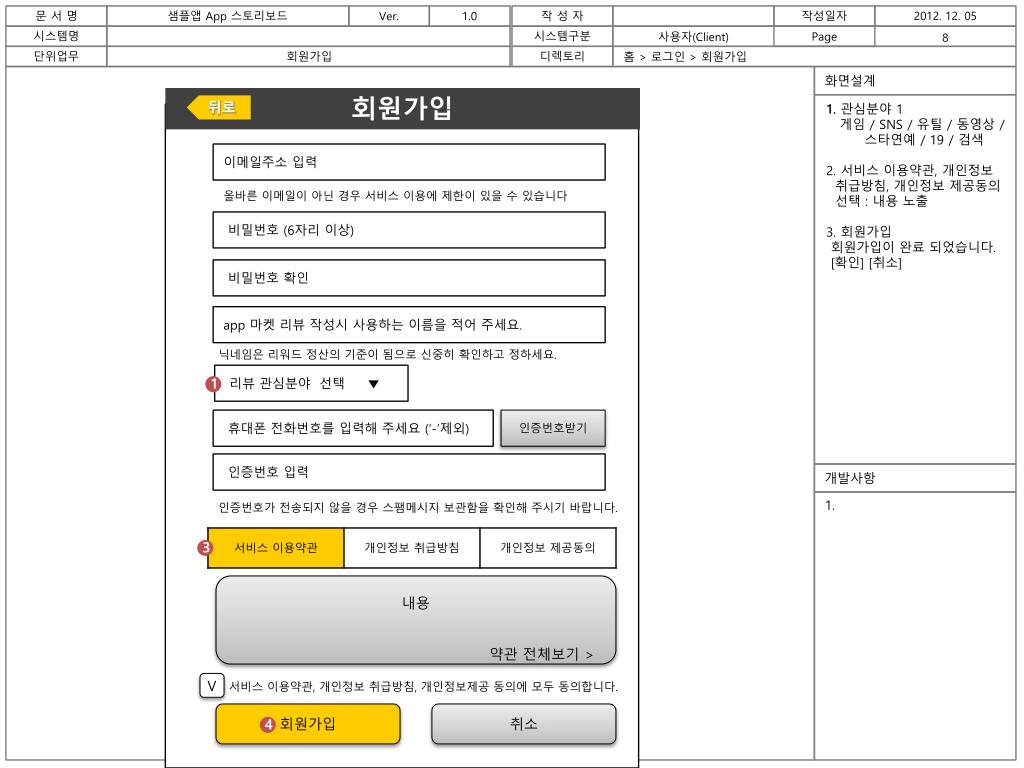This screenshot has height=768, width=1024.
Task: Click the yellow 회원가입 submit button
Action: [308, 724]
